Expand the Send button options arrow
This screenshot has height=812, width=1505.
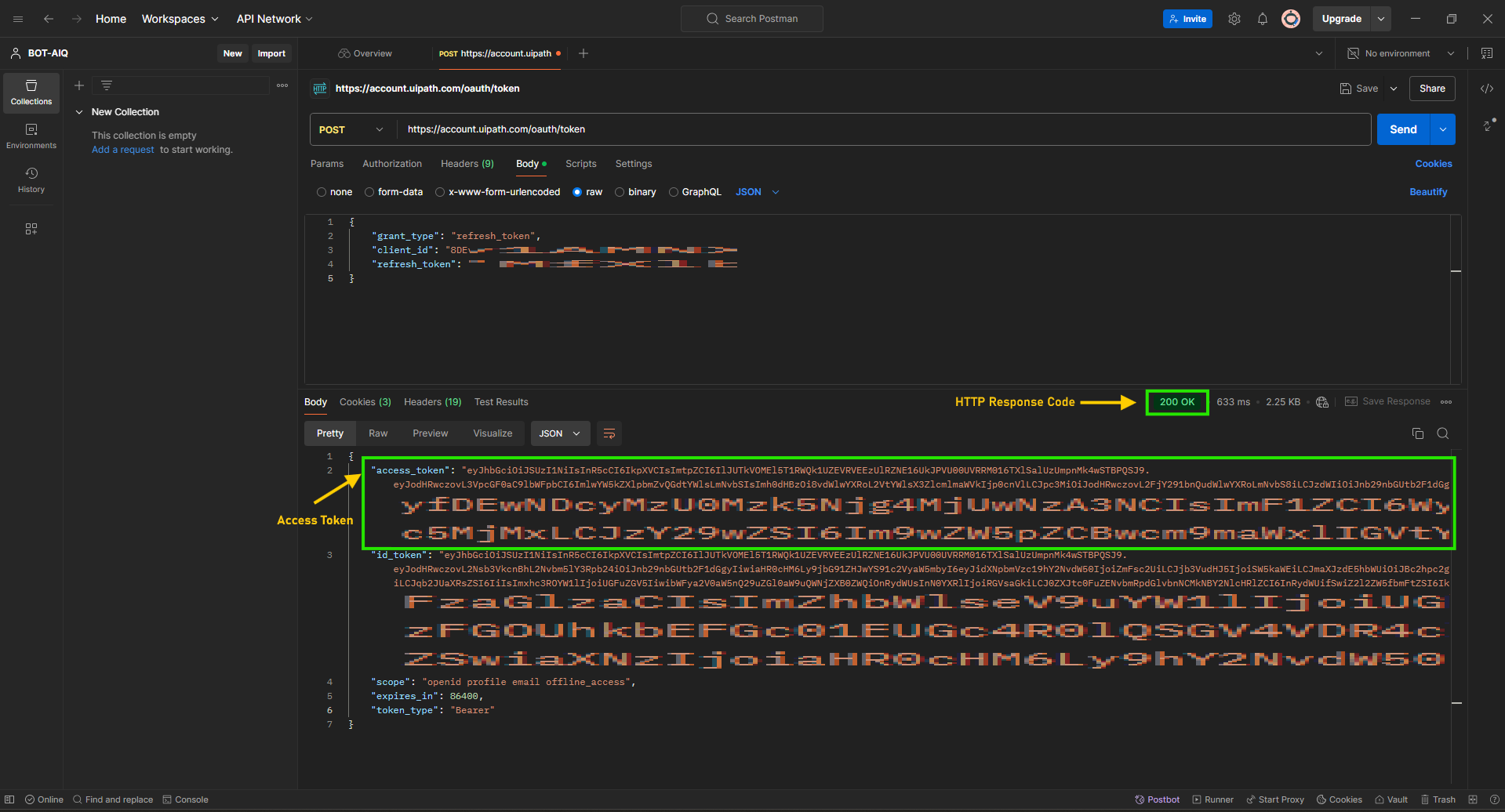1443,129
